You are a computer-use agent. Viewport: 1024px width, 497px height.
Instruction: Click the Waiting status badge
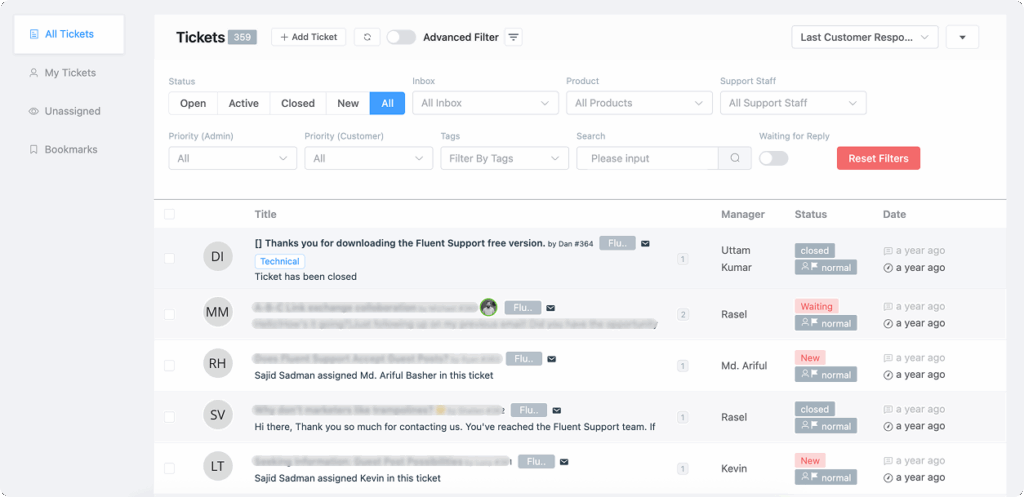(x=816, y=306)
